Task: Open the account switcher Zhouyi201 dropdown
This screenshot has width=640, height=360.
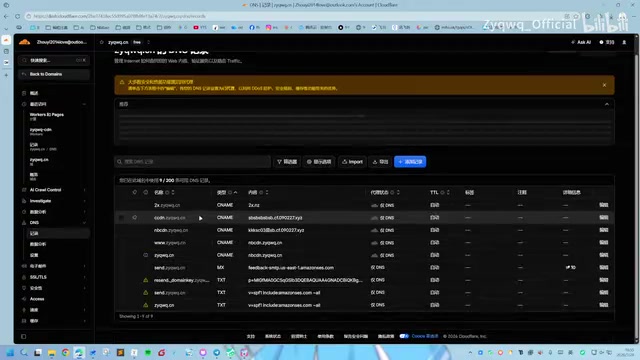Action: coord(62,42)
